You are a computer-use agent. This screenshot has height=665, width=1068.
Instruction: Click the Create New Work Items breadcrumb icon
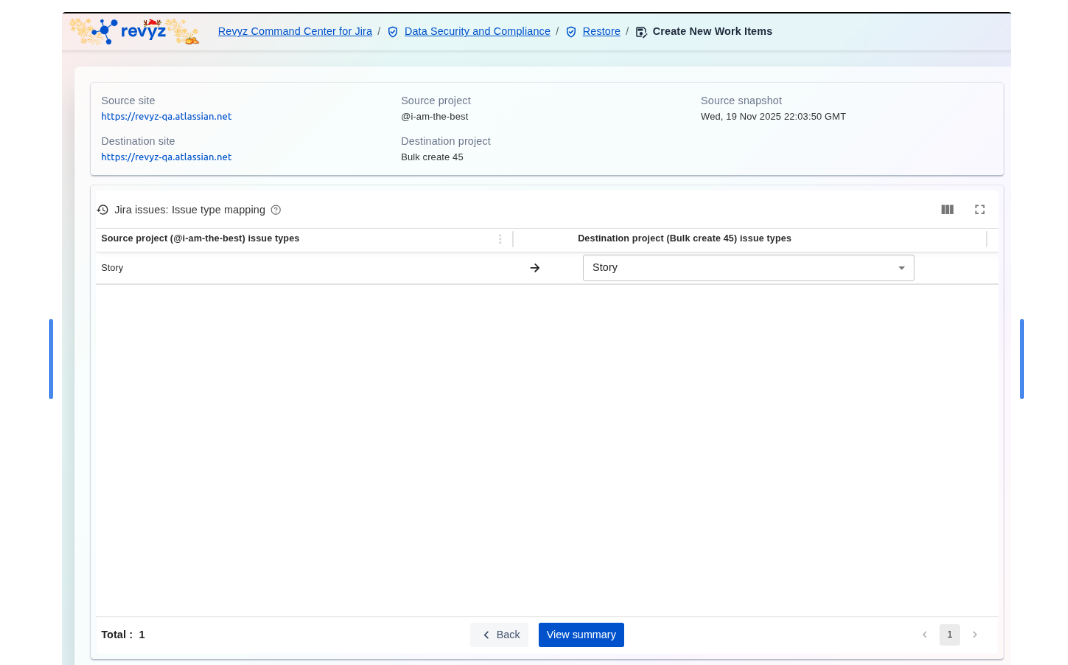click(641, 32)
